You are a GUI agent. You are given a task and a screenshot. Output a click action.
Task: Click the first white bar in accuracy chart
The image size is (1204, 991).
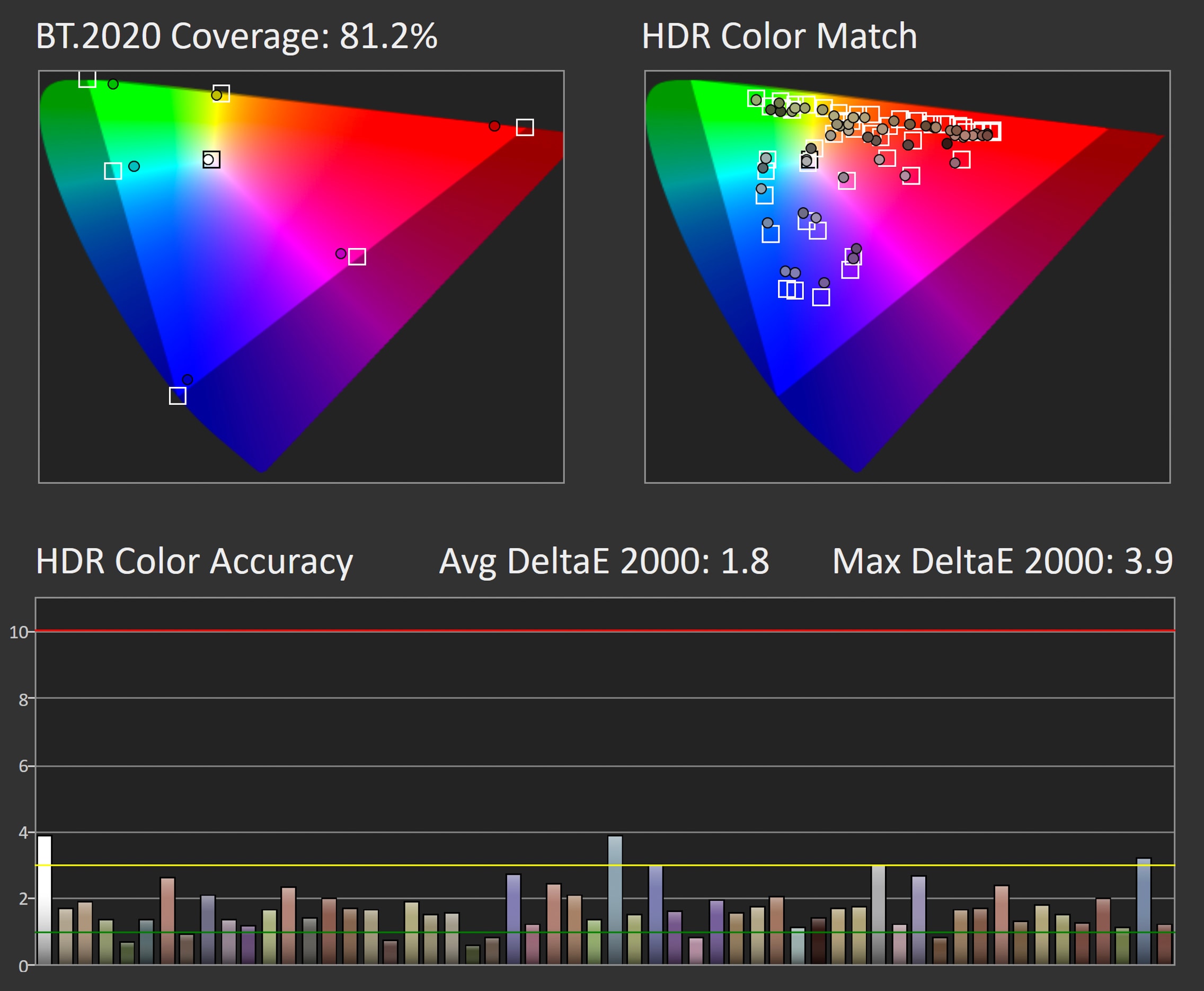pyautogui.click(x=45, y=900)
